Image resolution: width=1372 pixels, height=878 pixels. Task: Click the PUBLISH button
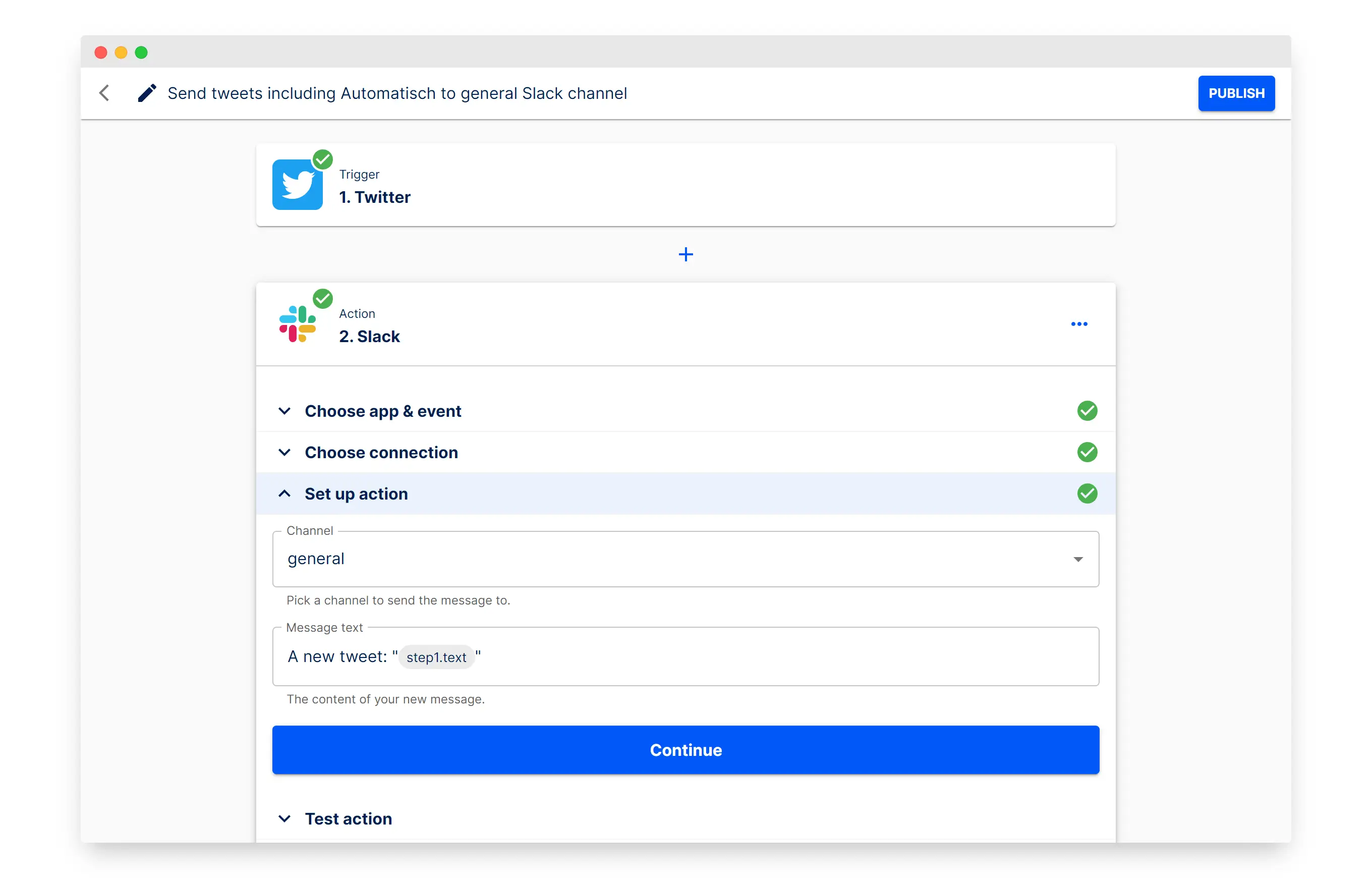click(1236, 93)
